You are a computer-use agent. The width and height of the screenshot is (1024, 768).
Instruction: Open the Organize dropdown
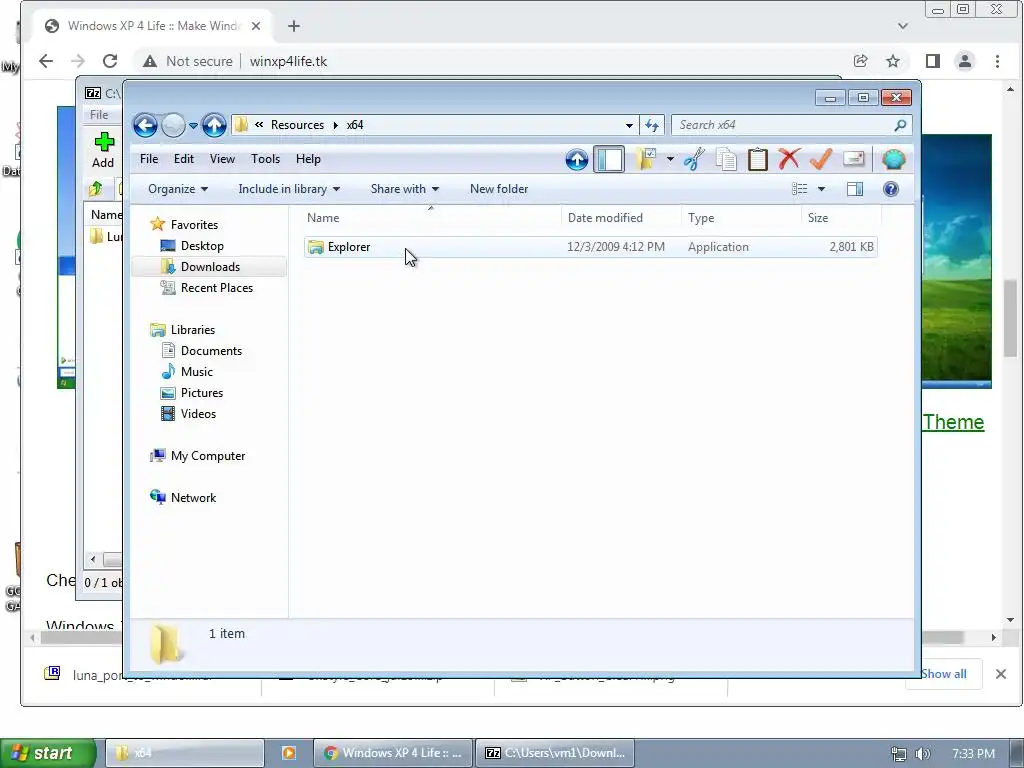[x=178, y=189]
